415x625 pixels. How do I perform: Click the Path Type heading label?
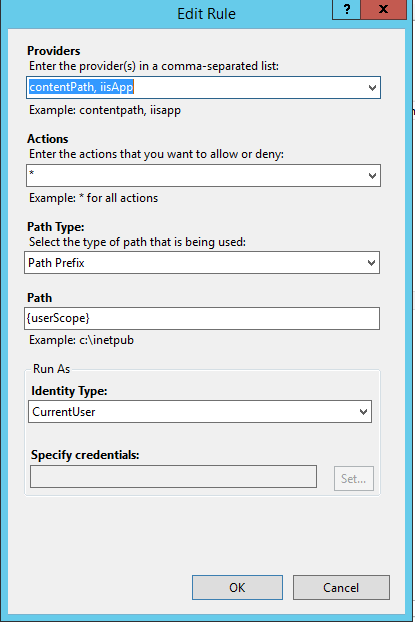(56, 227)
